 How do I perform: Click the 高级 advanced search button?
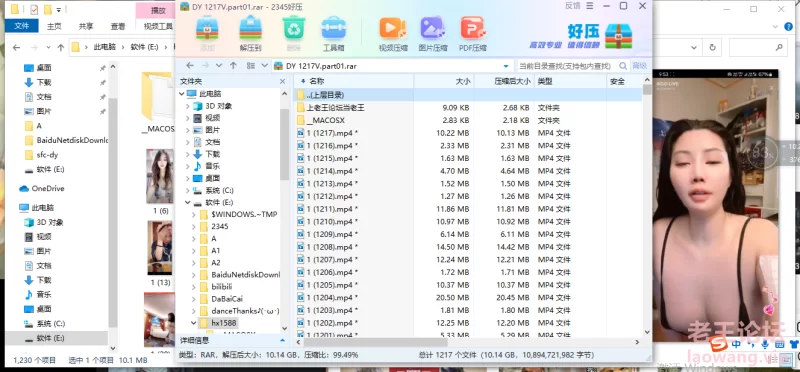point(640,66)
